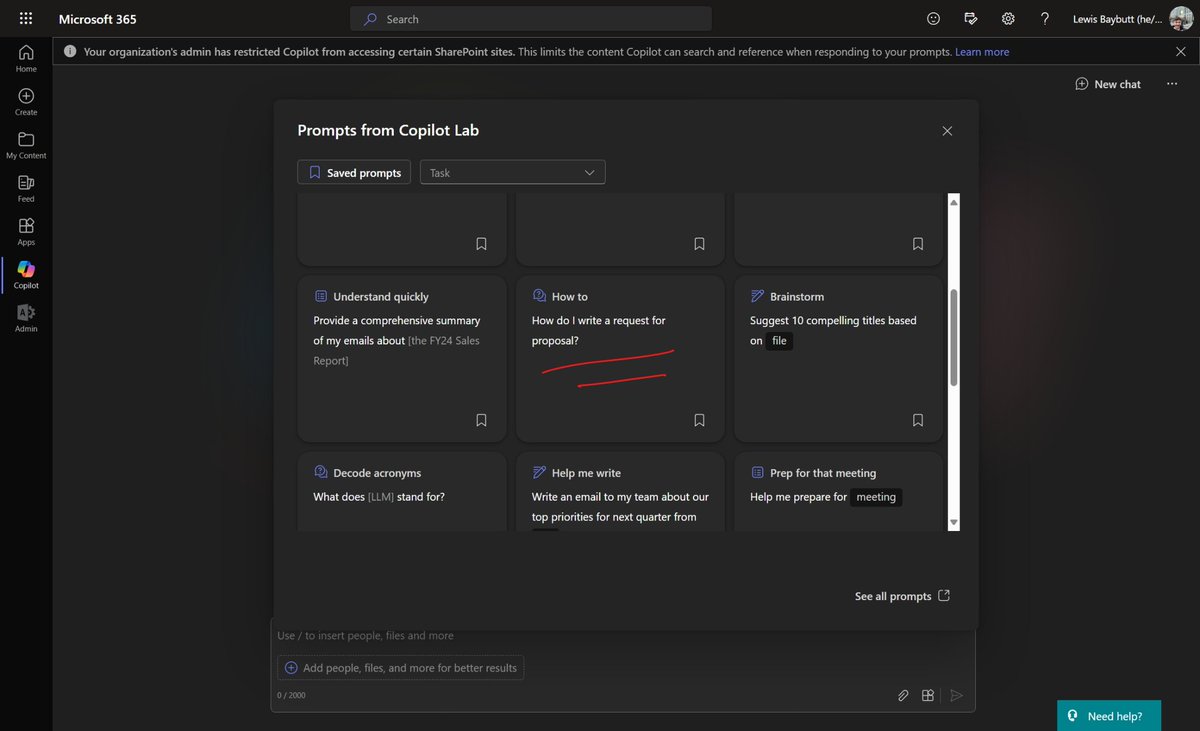This screenshot has width=1200, height=731.
Task: Open the plugins grid icon in chat box
Action: coord(928,695)
